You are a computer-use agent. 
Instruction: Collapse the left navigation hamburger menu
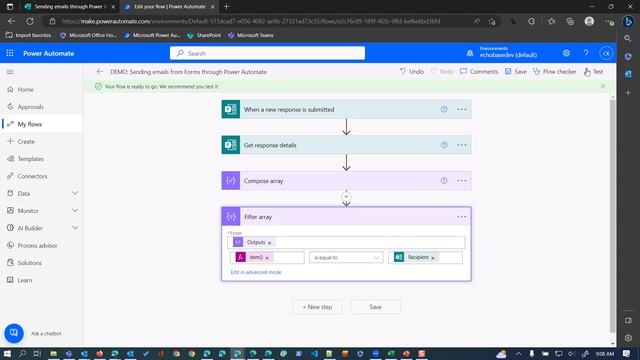point(10,72)
